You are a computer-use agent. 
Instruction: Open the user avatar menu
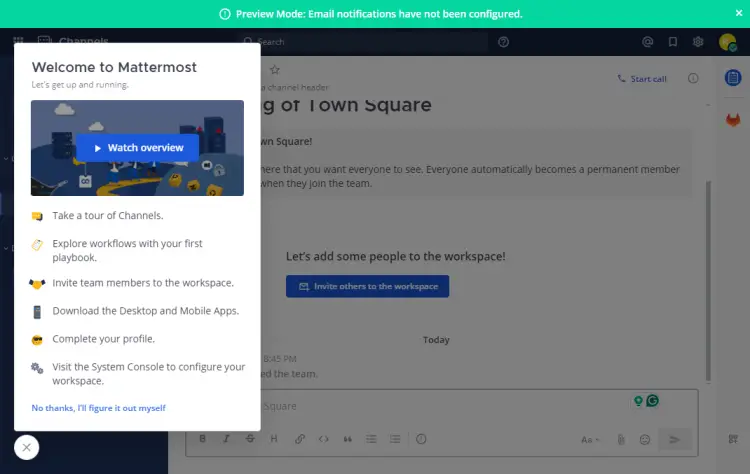(x=727, y=42)
